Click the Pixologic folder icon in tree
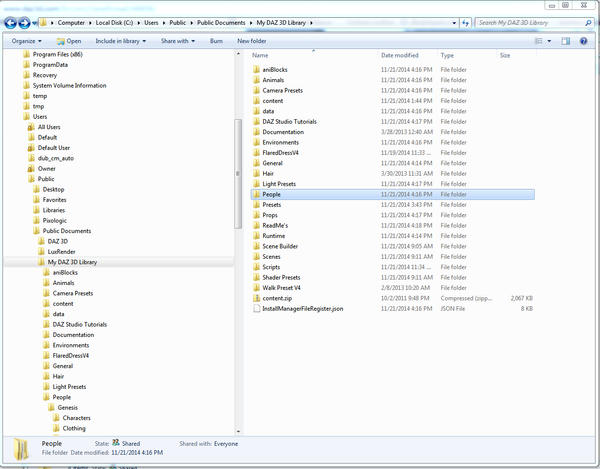Viewport: 600px width, 469px height. pyautogui.click(x=36, y=220)
